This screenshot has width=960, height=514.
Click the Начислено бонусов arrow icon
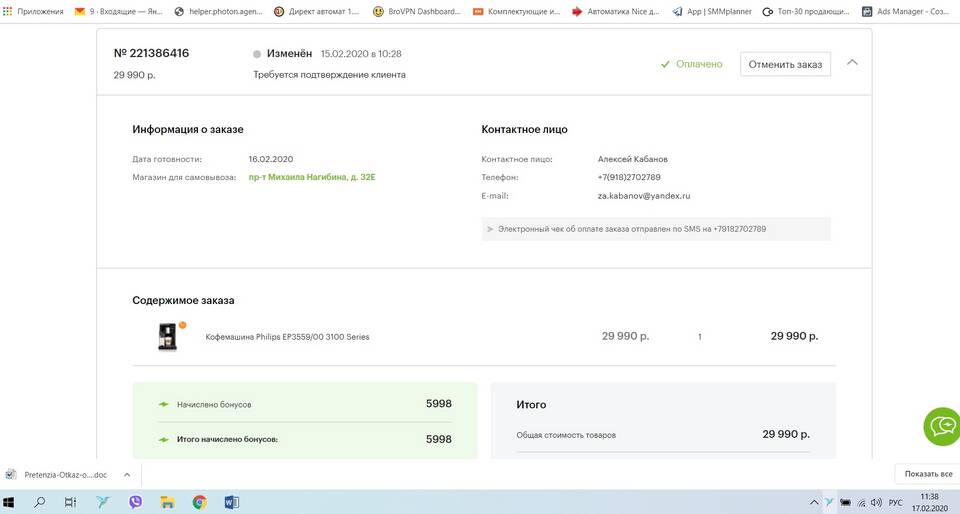pyautogui.click(x=163, y=404)
